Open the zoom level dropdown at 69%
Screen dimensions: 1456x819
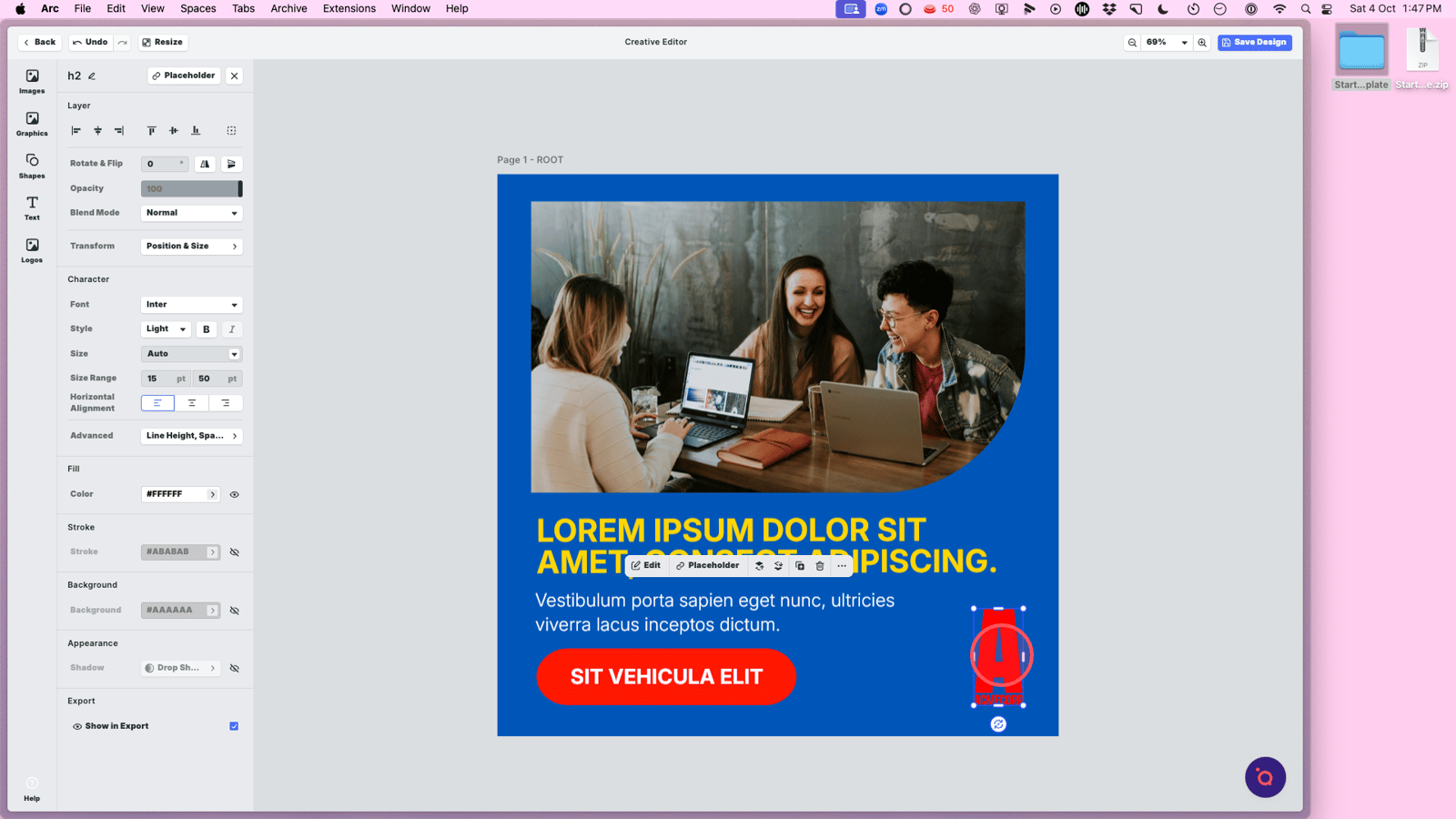1167,43
